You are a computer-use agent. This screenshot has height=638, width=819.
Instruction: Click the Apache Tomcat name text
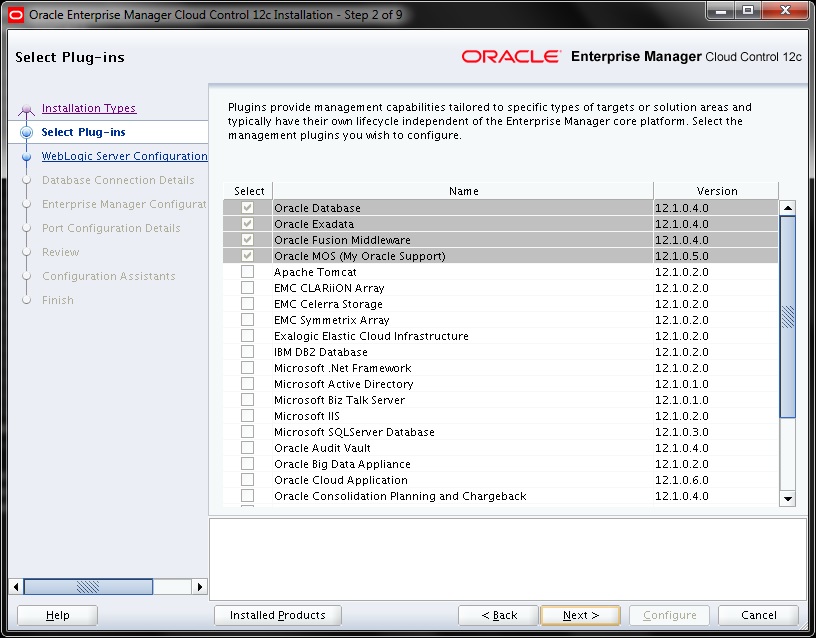[315, 272]
